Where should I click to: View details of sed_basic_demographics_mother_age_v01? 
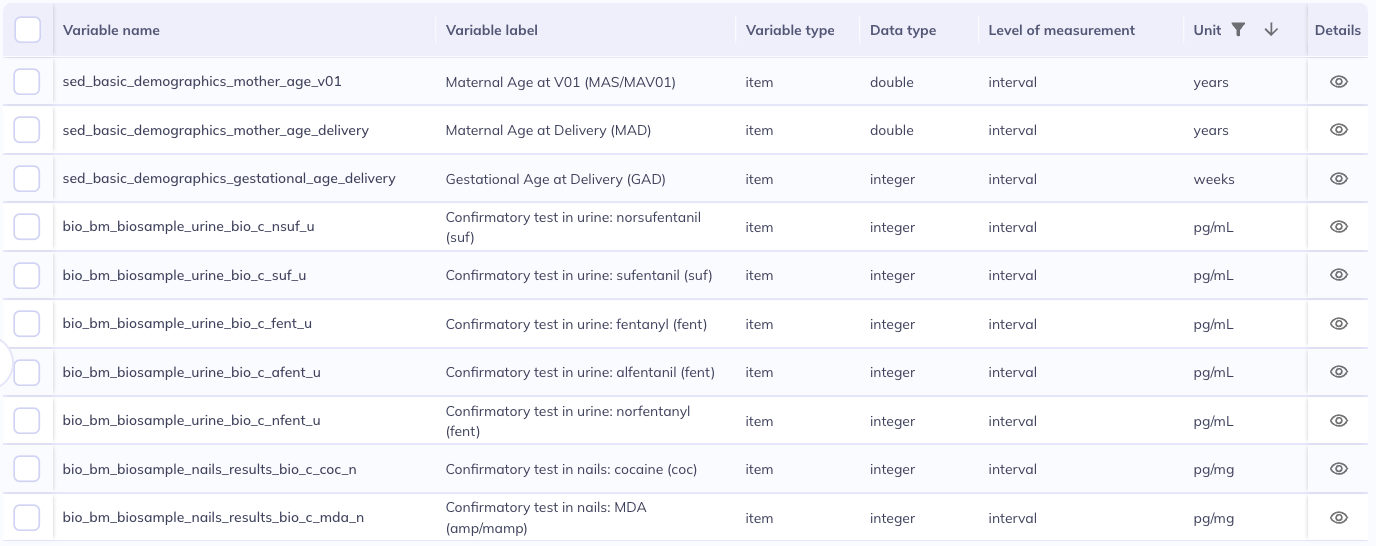tap(1339, 82)
